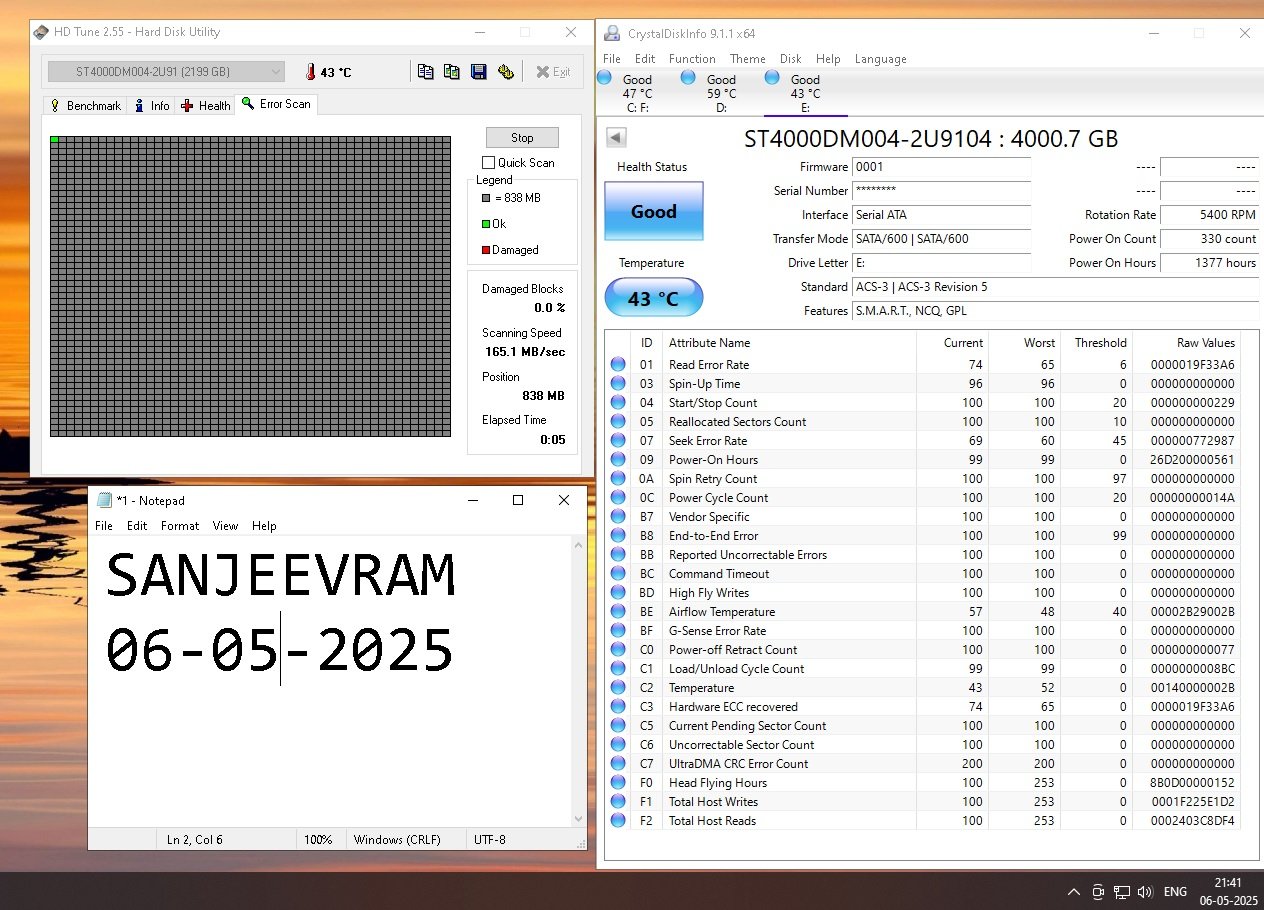Switch to HD Tune Info tab
Image resolution: width=1264 pixels, height=910 pixels.
151,106
